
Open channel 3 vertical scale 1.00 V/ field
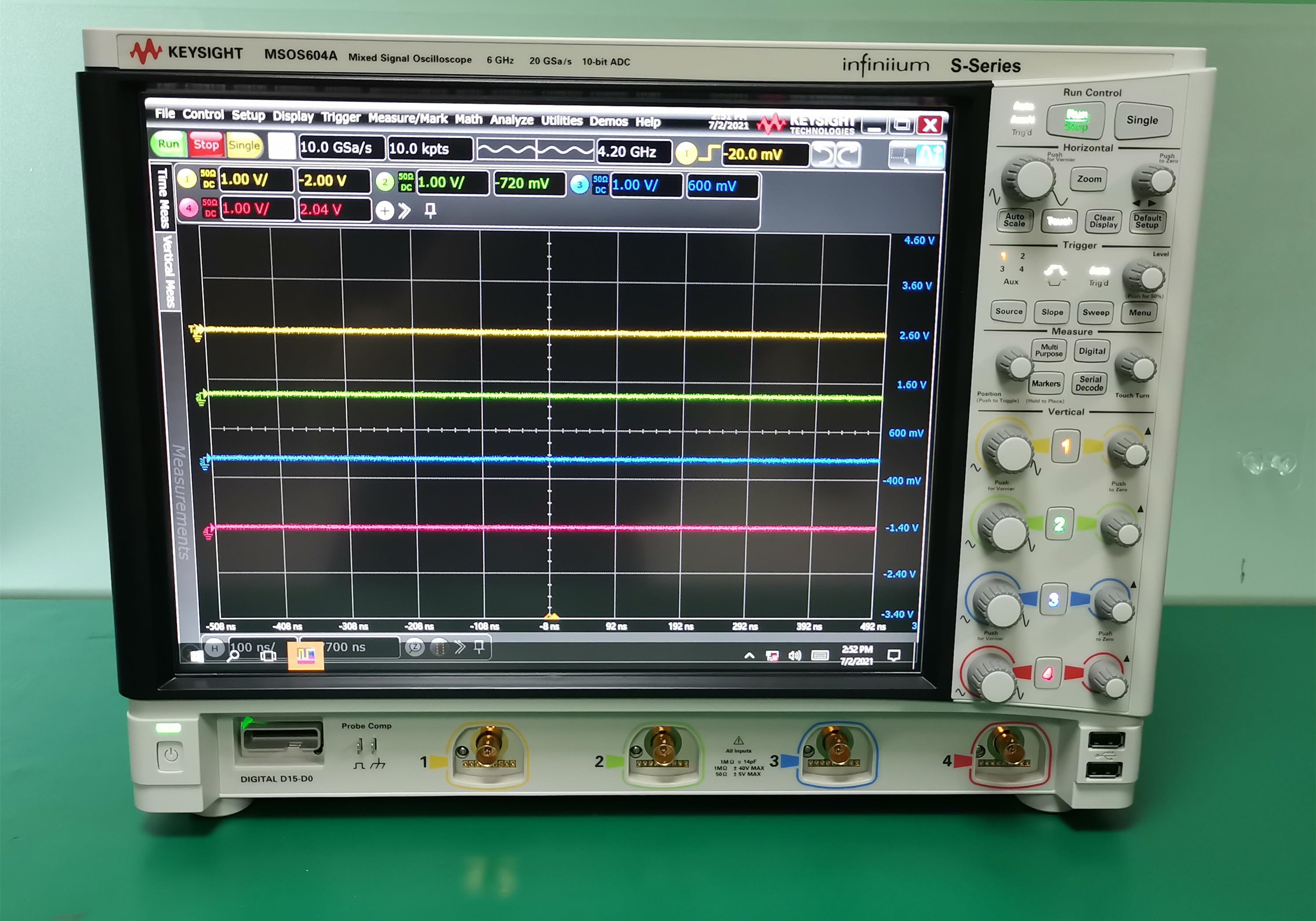647,185
